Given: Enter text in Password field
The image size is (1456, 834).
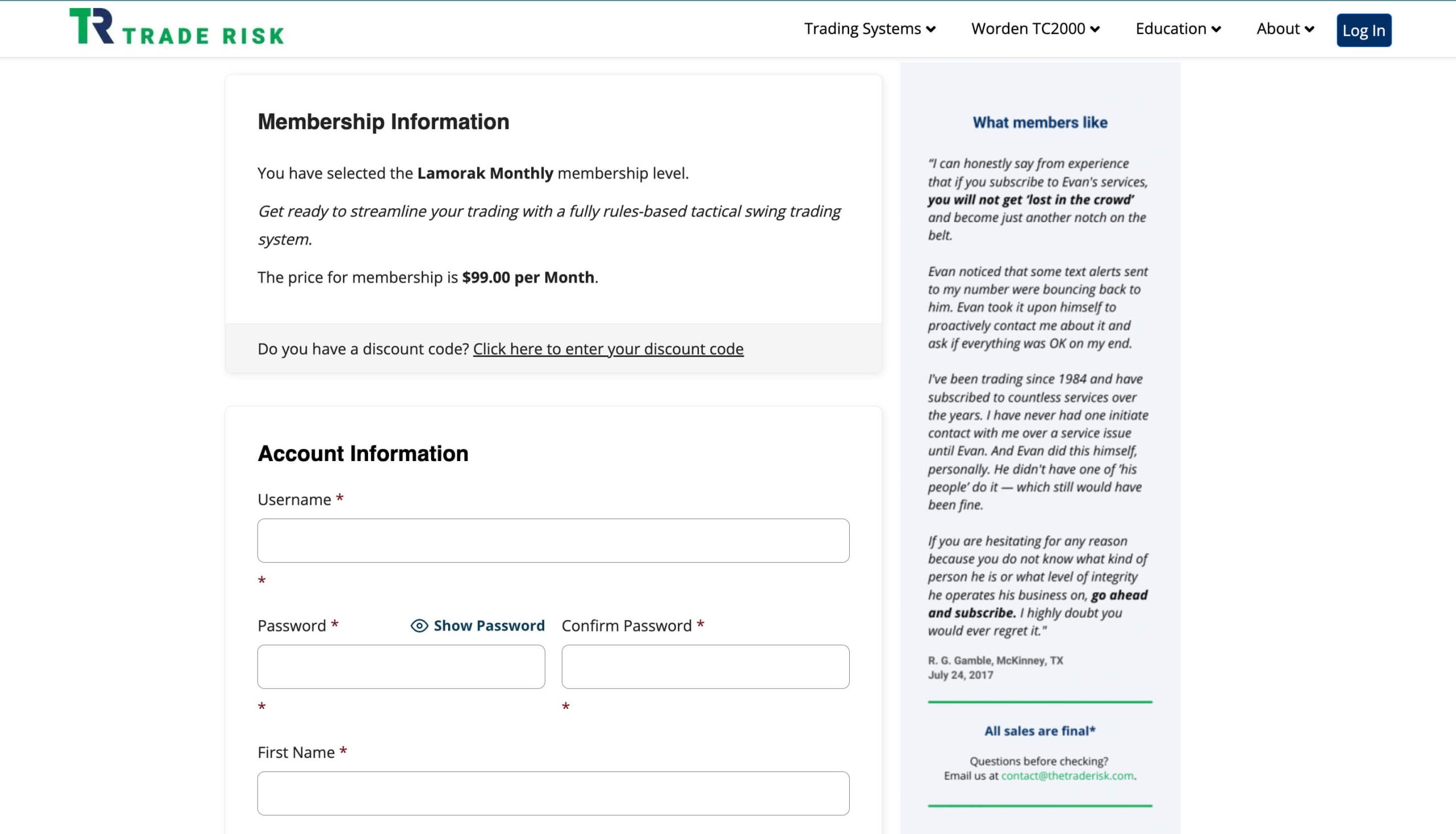Looking at the screenshot, I should 401,666.
